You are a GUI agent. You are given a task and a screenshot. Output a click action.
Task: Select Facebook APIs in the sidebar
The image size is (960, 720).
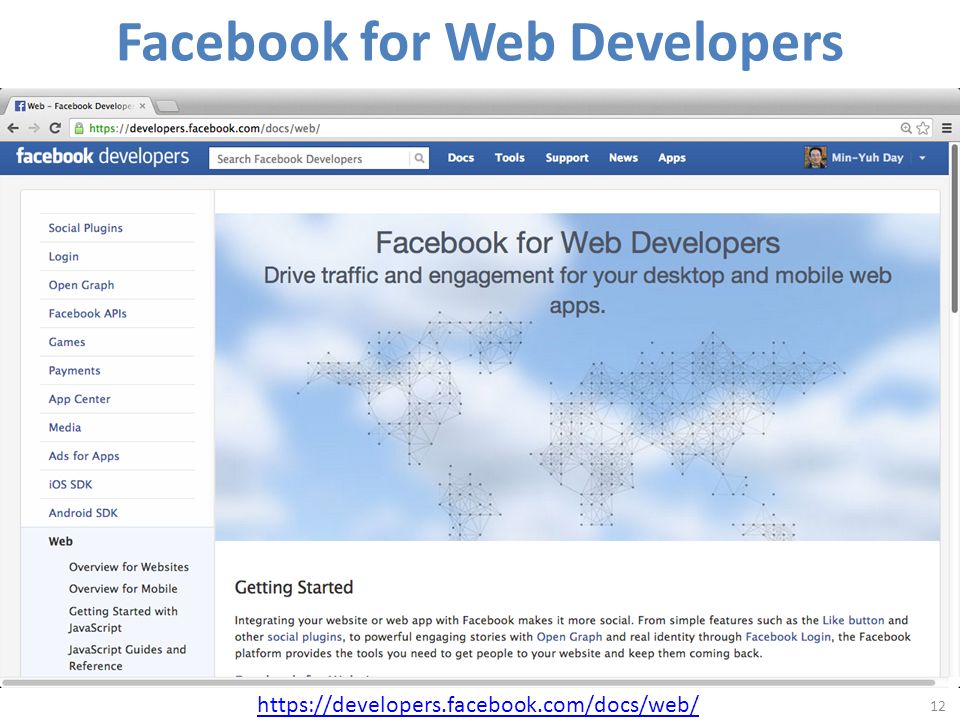tap(88, 313)
